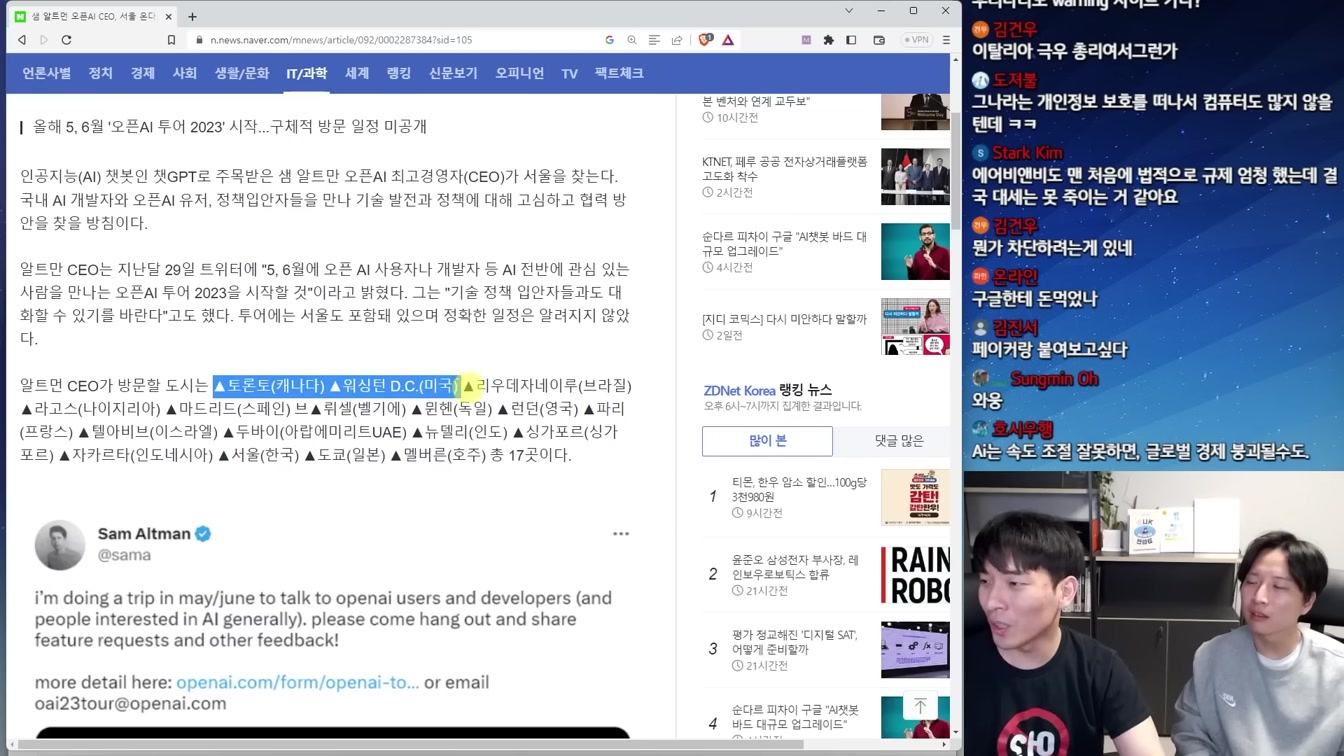Go back with the browser back arrow
1344x756 pixels.
point(22,40)
